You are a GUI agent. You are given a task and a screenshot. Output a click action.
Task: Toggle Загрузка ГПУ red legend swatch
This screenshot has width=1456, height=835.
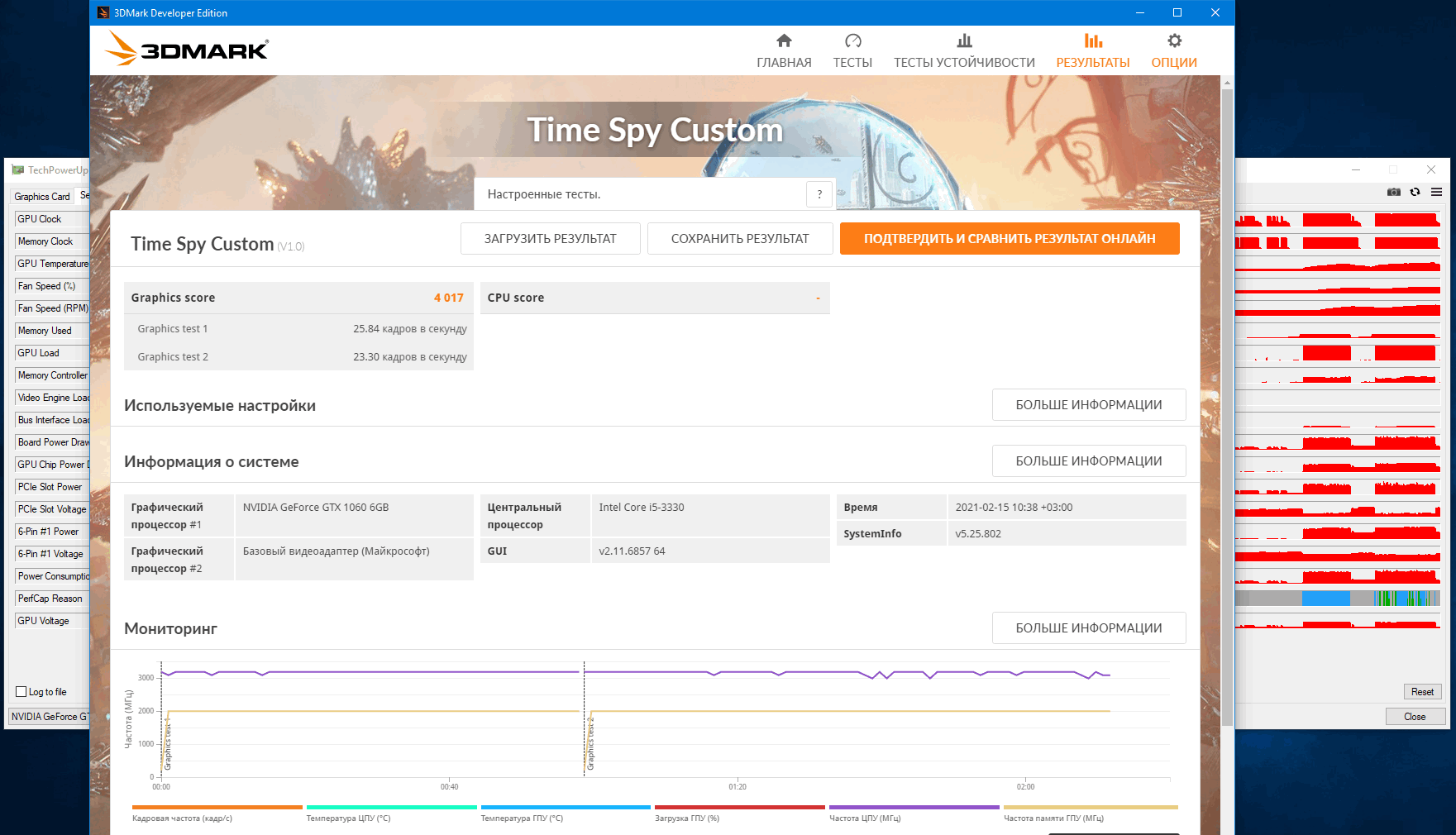(740, 807)
